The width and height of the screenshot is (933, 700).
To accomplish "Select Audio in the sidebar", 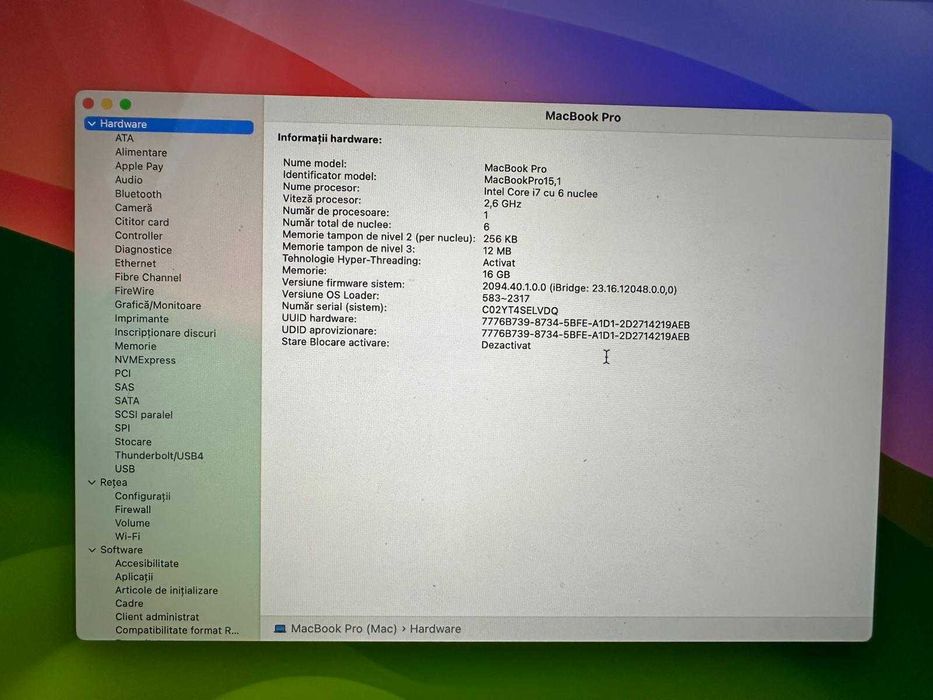I will 129,179.
